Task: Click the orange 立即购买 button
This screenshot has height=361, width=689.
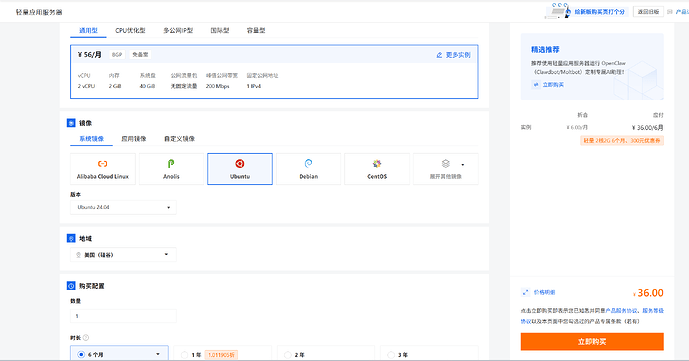Action: [592, 342]
